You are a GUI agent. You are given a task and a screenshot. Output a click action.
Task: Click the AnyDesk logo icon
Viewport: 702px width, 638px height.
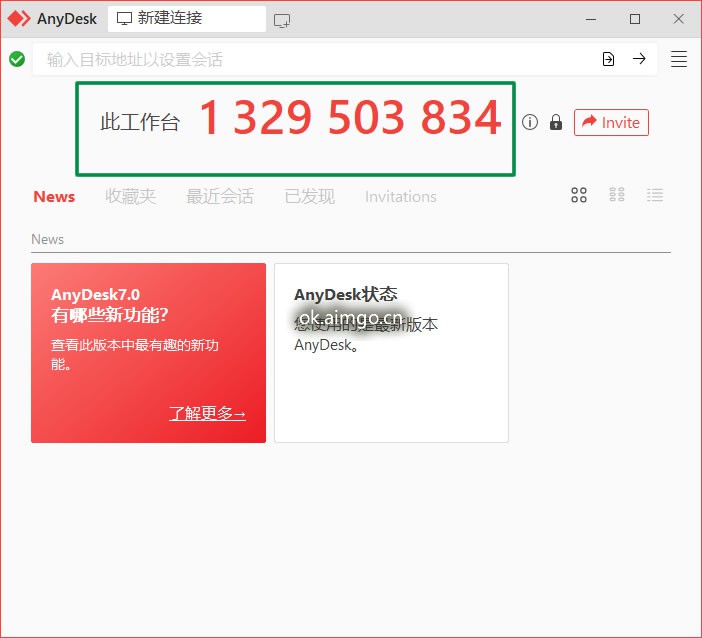point(19,19)
